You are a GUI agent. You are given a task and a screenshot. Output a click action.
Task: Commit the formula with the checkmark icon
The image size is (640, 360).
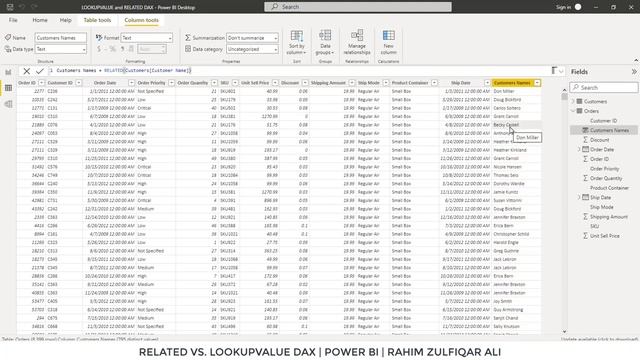coord(40,71)
